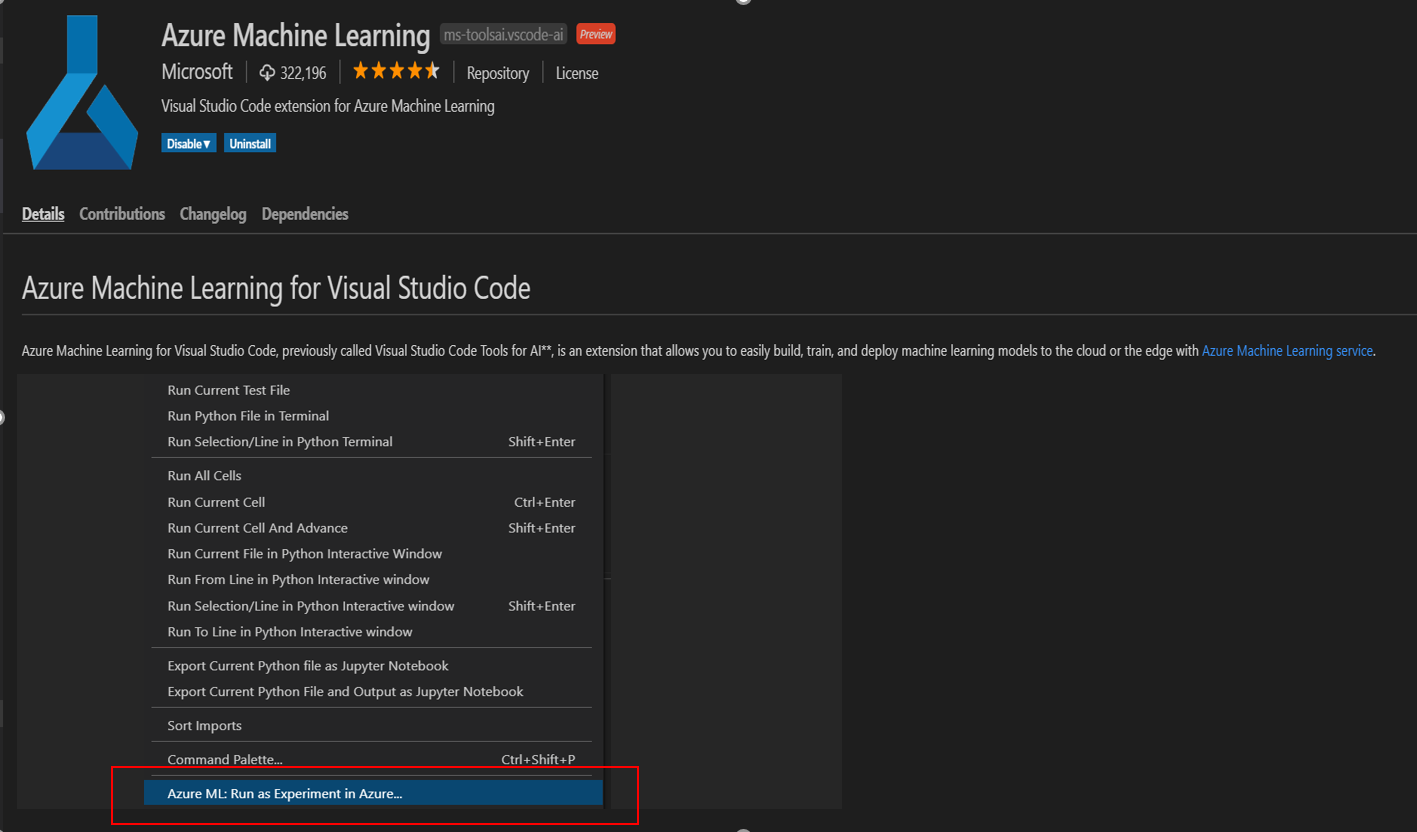1417x832 pixels.
Task: Click the downloads count icon
Action: [265, 71]
